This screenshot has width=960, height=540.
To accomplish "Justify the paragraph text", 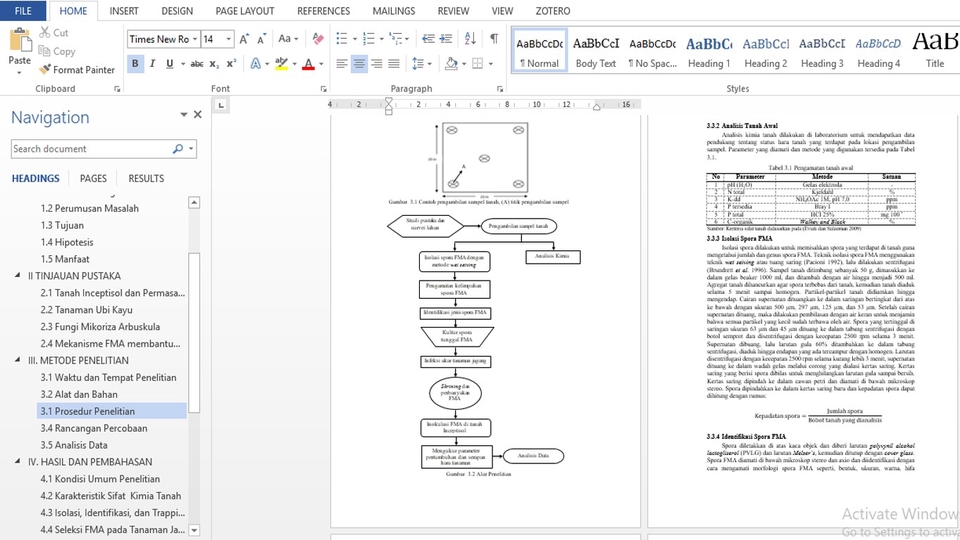I will tap(394, 64).
